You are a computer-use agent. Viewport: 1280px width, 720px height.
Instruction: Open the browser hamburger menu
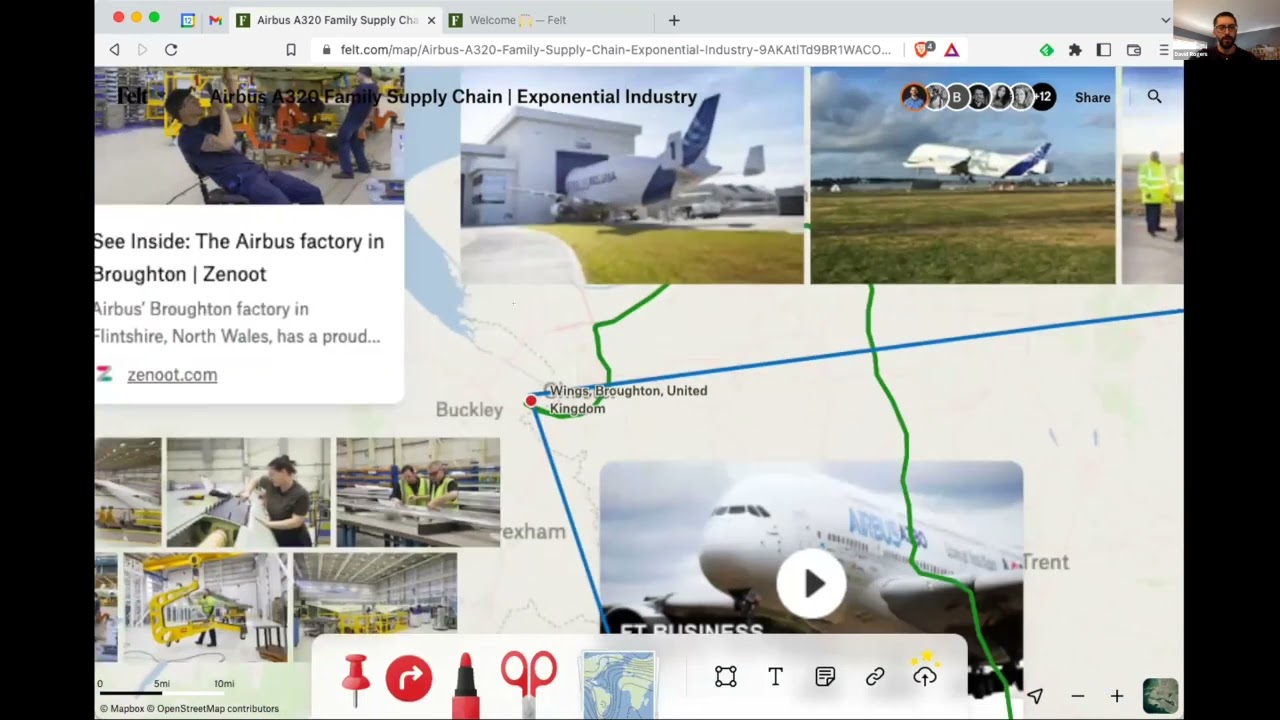[1164, 50]
